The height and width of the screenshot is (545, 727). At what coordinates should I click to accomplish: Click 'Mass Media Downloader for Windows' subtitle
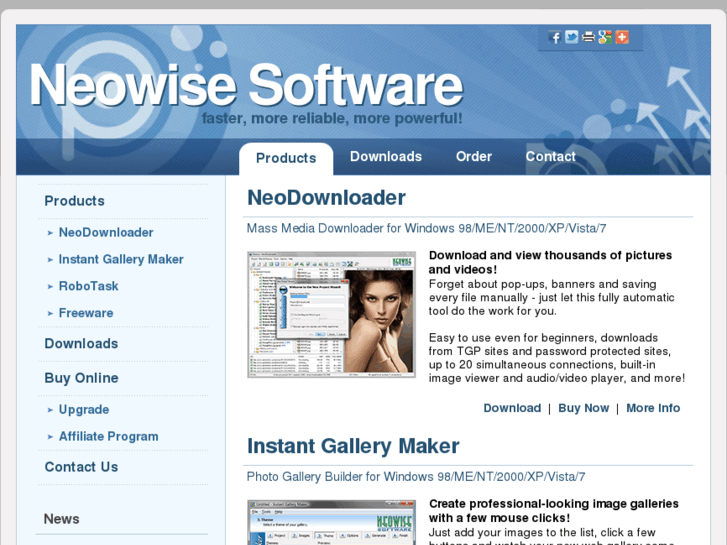[426, 228]
